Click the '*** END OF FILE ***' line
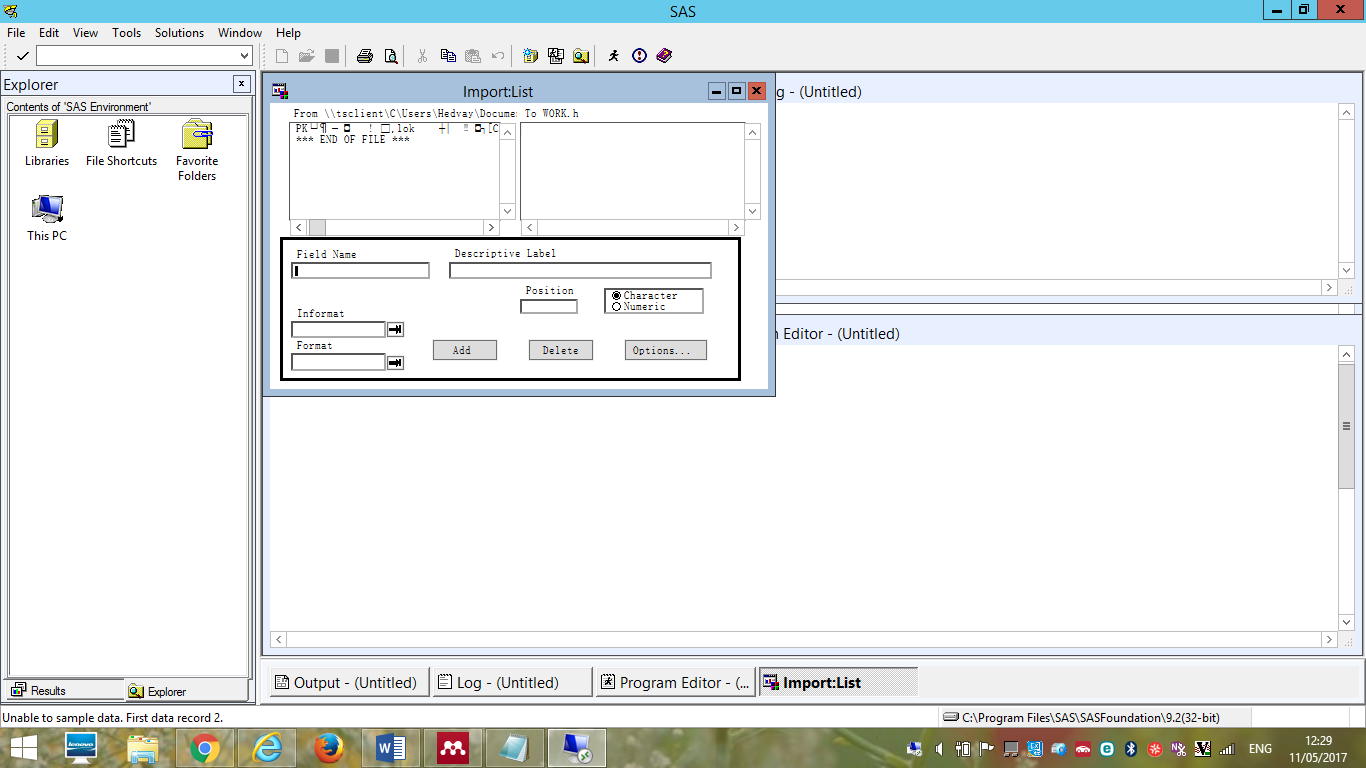 point(353,140)
